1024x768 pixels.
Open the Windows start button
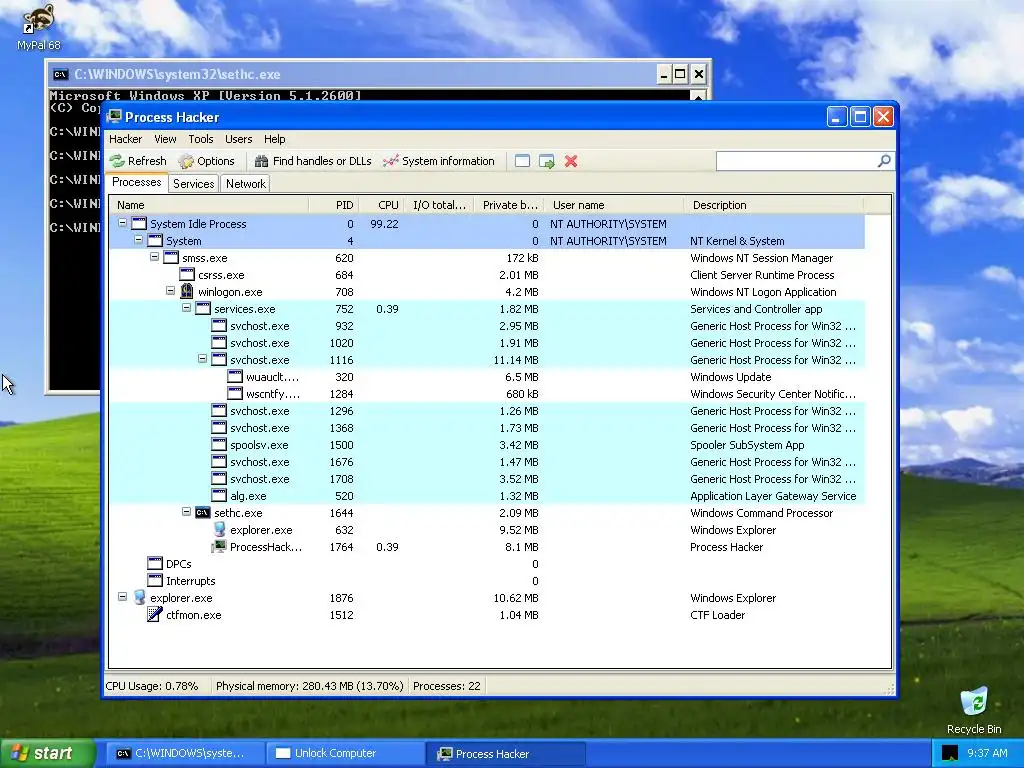pos(46,754)
